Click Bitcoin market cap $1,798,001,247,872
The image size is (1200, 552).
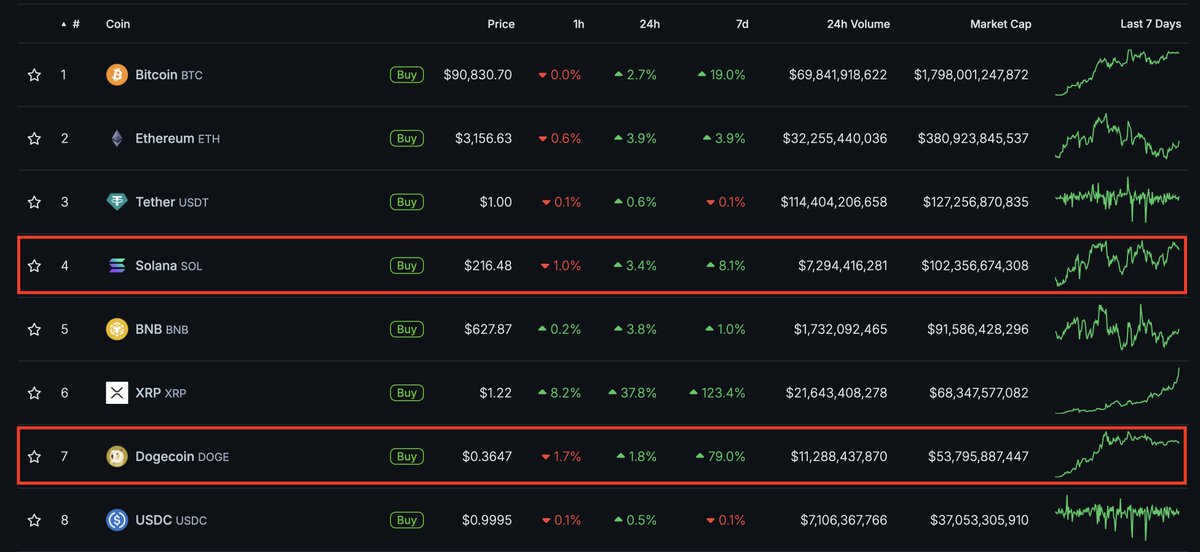pos(971,75)
